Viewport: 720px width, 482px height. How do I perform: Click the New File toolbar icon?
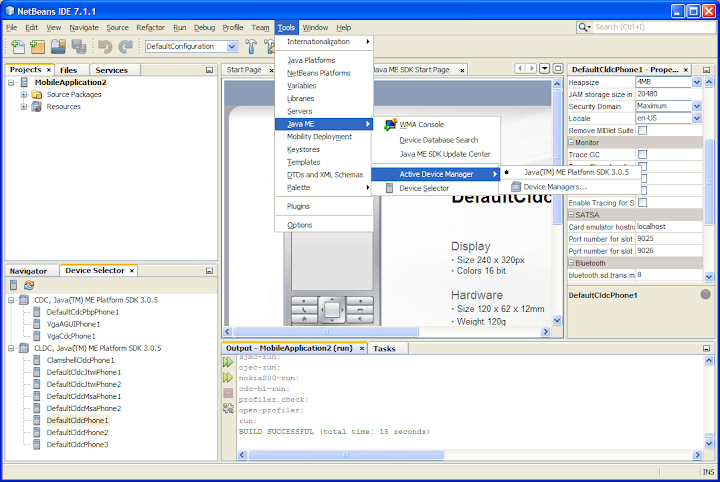click(x=17, y=46)
